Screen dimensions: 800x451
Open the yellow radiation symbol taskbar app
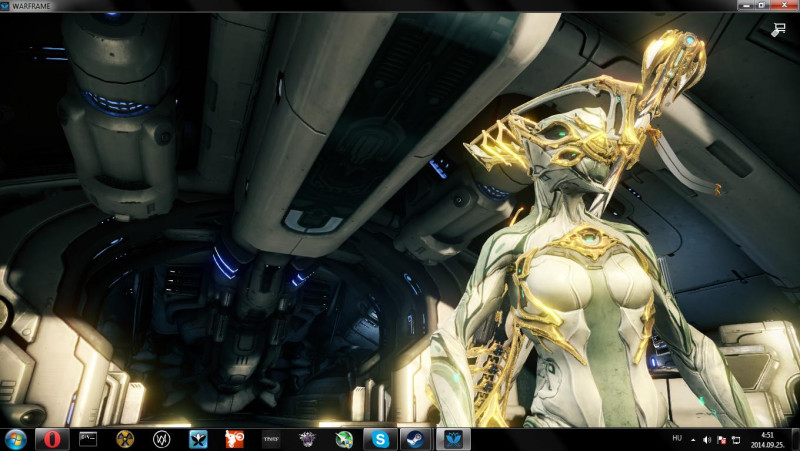pos(125,439)
